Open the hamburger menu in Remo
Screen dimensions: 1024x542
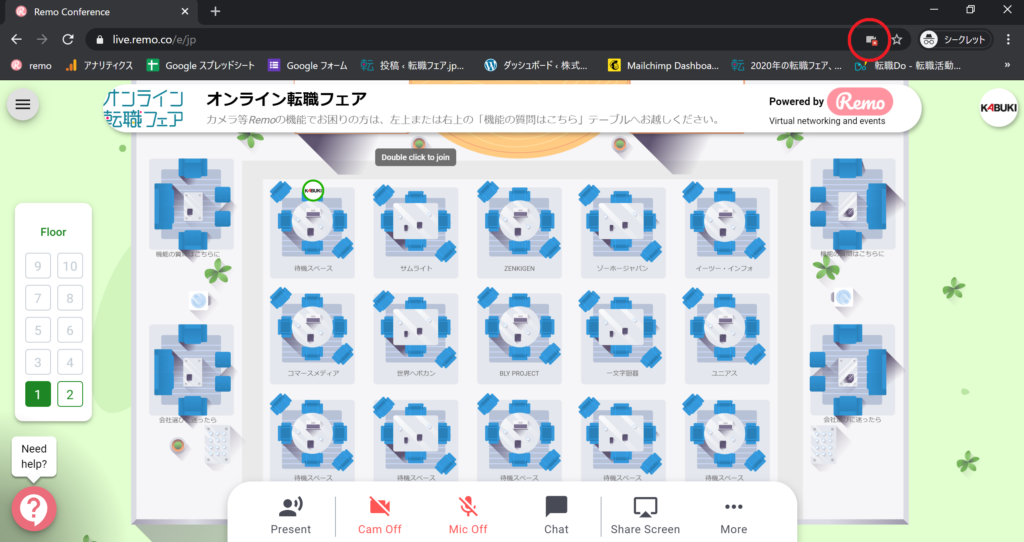[x=23, y=104]
